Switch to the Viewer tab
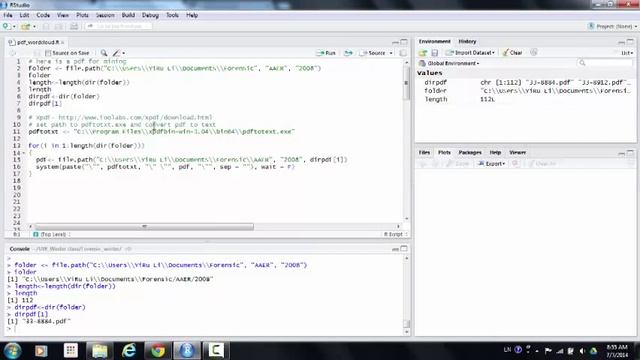The height and width of the screenshot is (360, 640). pos(517,152)
